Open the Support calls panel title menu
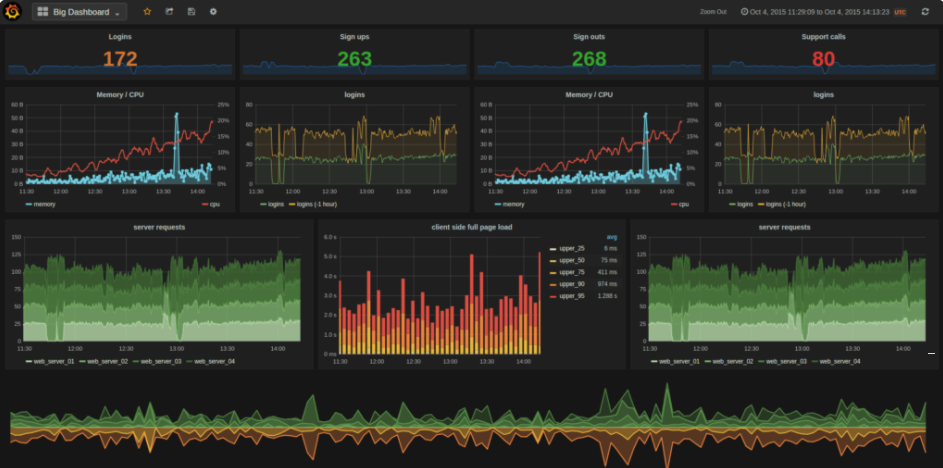The width and height of the screenshot is (943, 468). pyautogui.click(x=823, y=37)
